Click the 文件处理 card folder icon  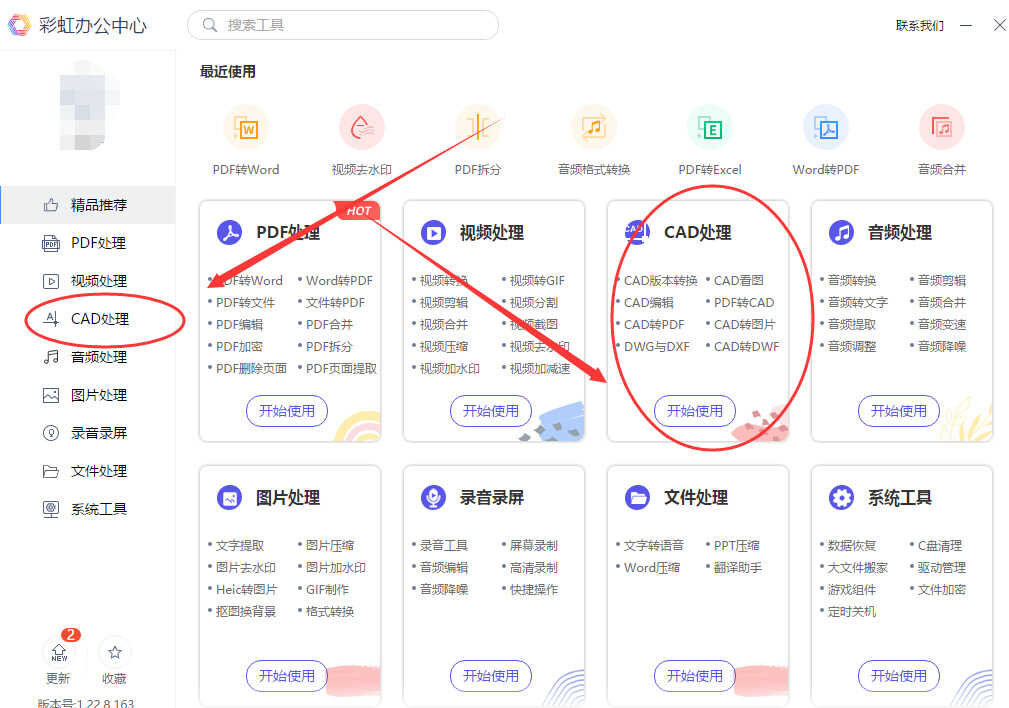[x=637, y=498]
